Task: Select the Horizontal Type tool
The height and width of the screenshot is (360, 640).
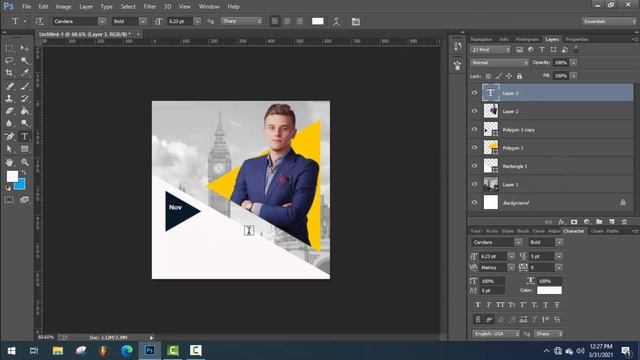Action: click(24, 136)
